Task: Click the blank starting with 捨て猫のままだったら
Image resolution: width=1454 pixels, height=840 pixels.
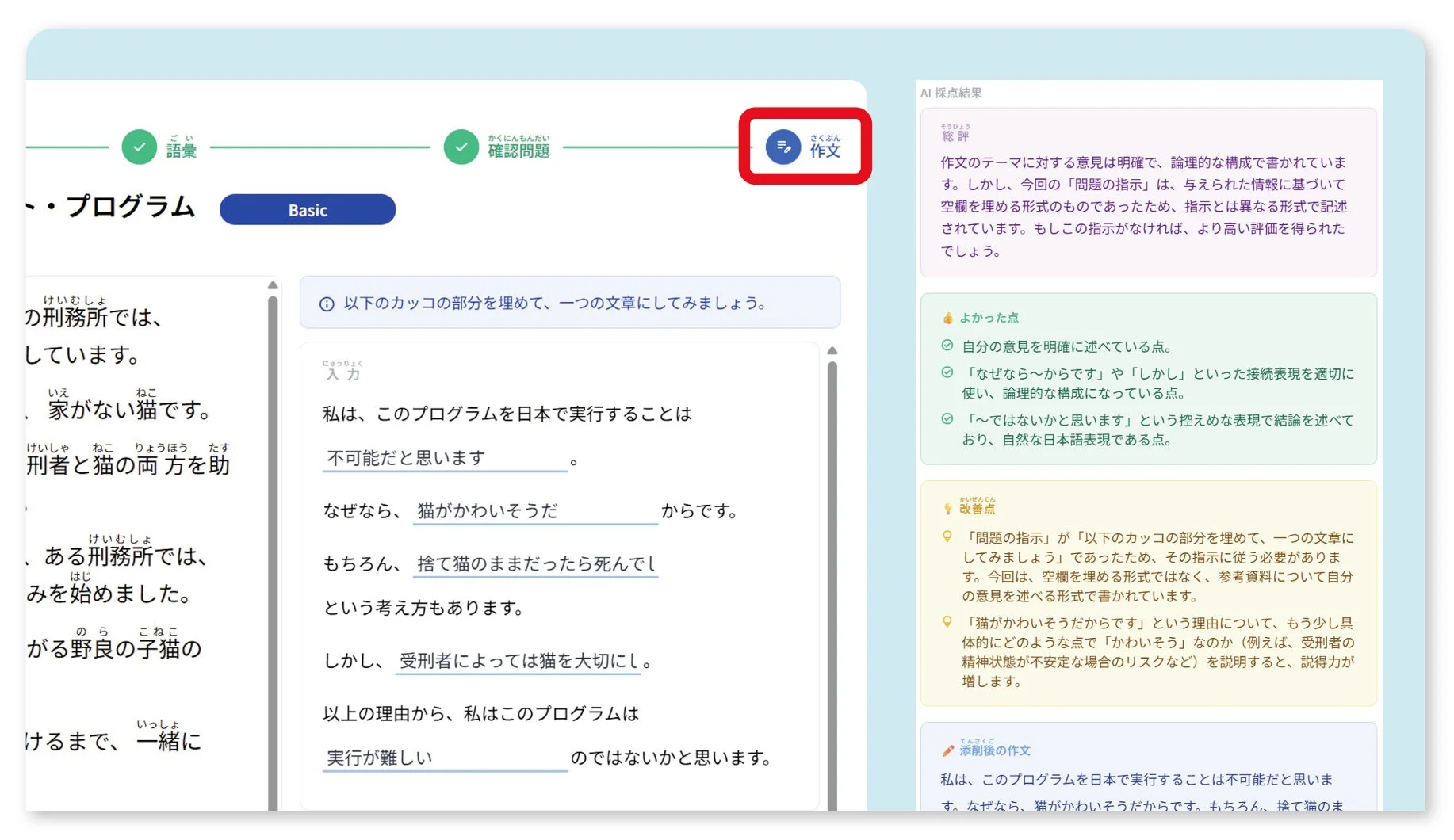Action: (537, 564)
